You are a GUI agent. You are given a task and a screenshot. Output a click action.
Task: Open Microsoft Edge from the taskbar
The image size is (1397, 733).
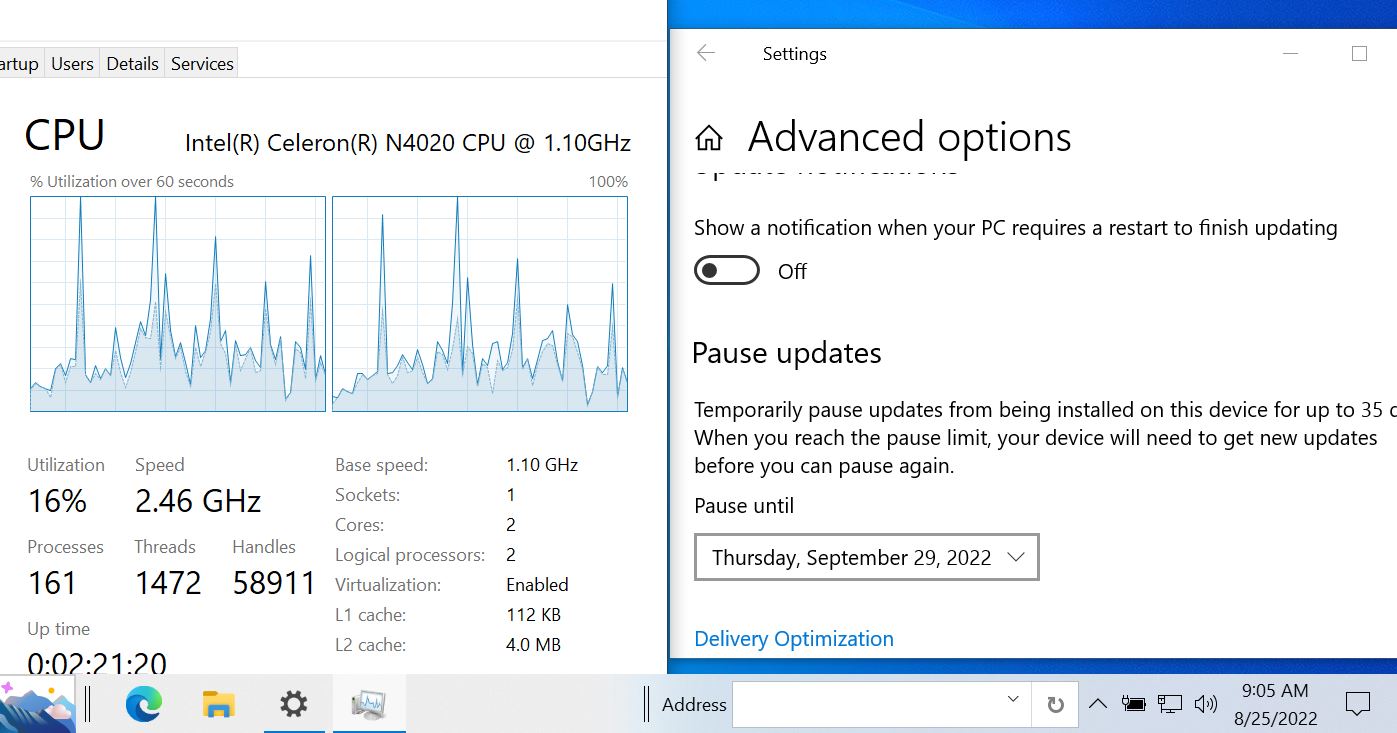tap(144, 705)
